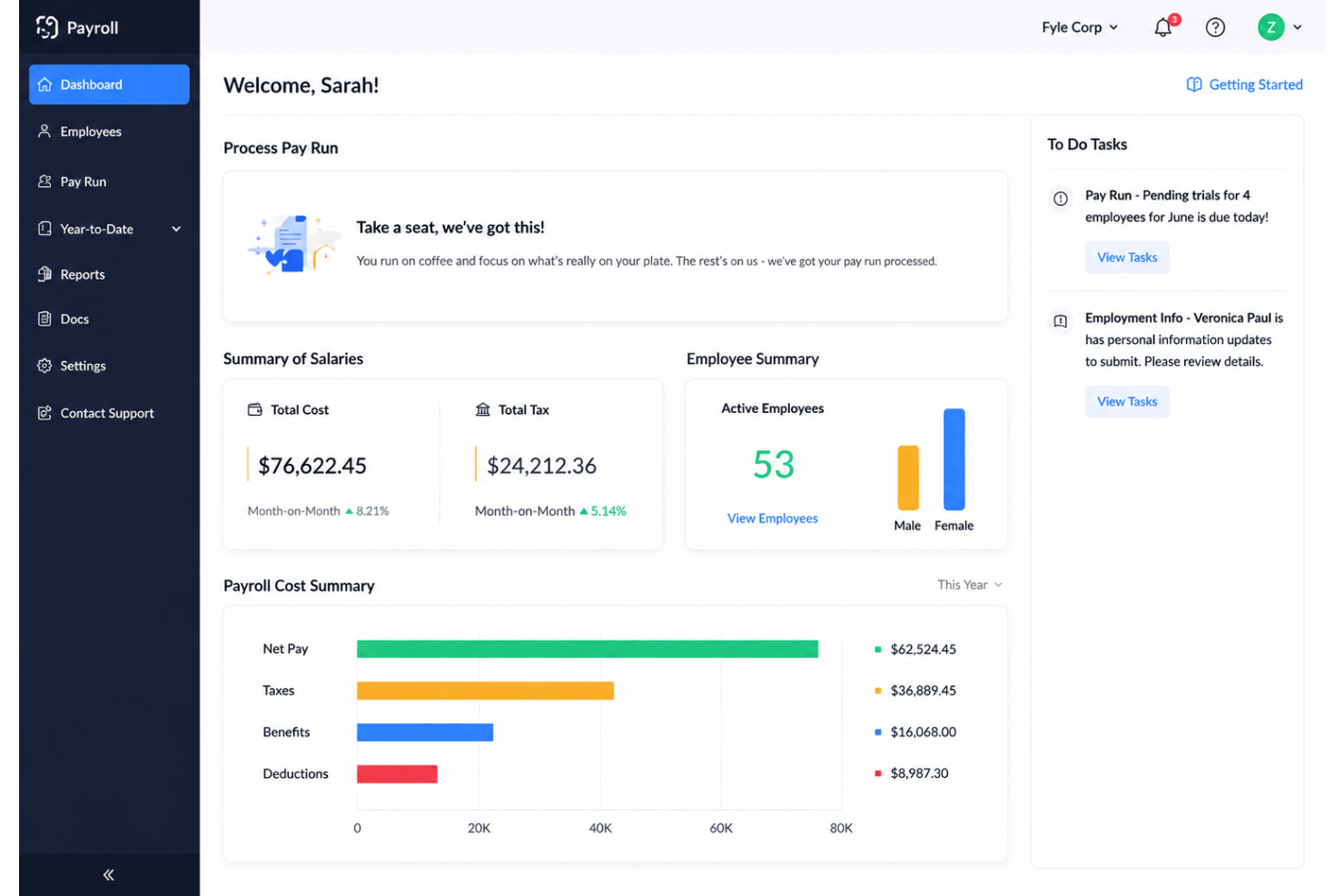Click View Tasks for Pay Run
Viewport: 1344px width, 896px height.
click(x=1127, y=257)
